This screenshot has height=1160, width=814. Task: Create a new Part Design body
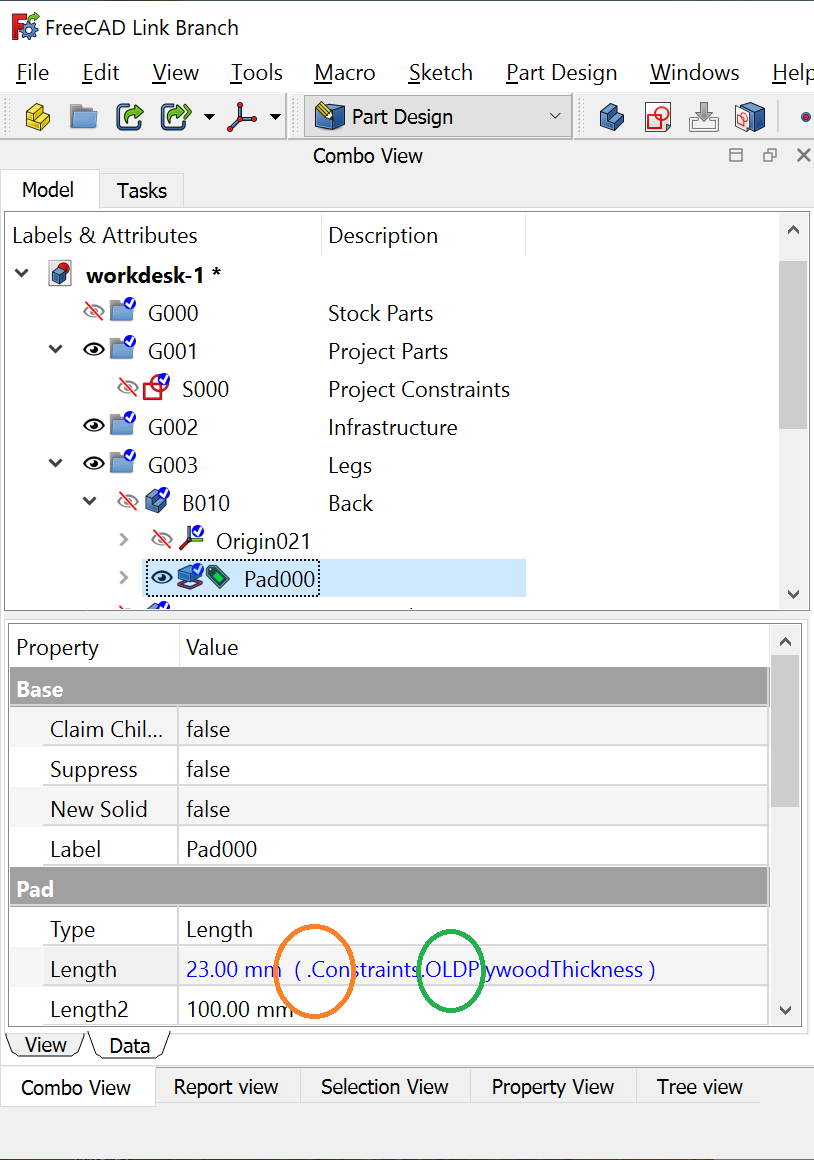click(x=612, y=117)
